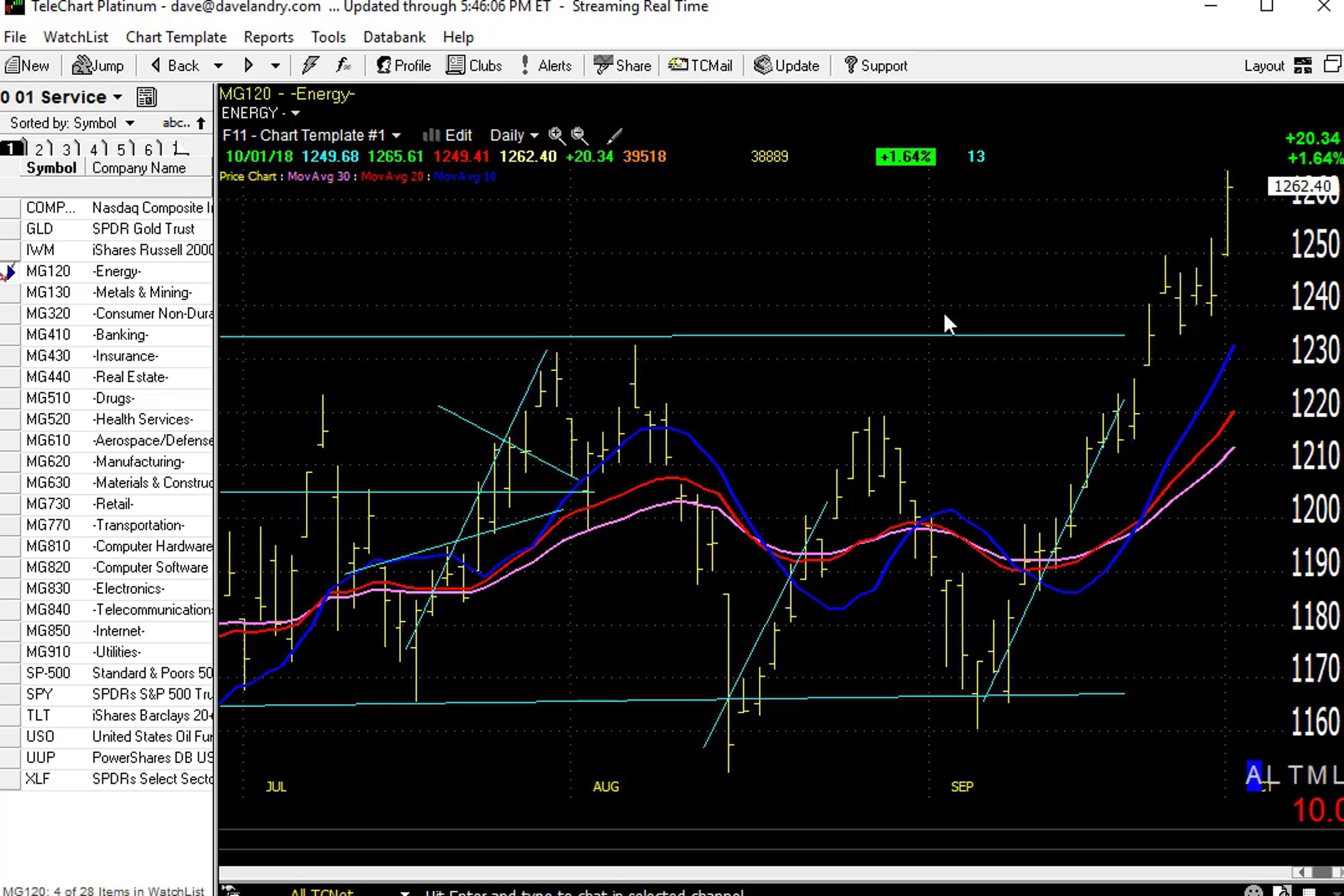Click the blue MovAvg 10 legend label
Image resolution: width=1344 pixels, height=896 pixels.
click(x=465, y=176)
